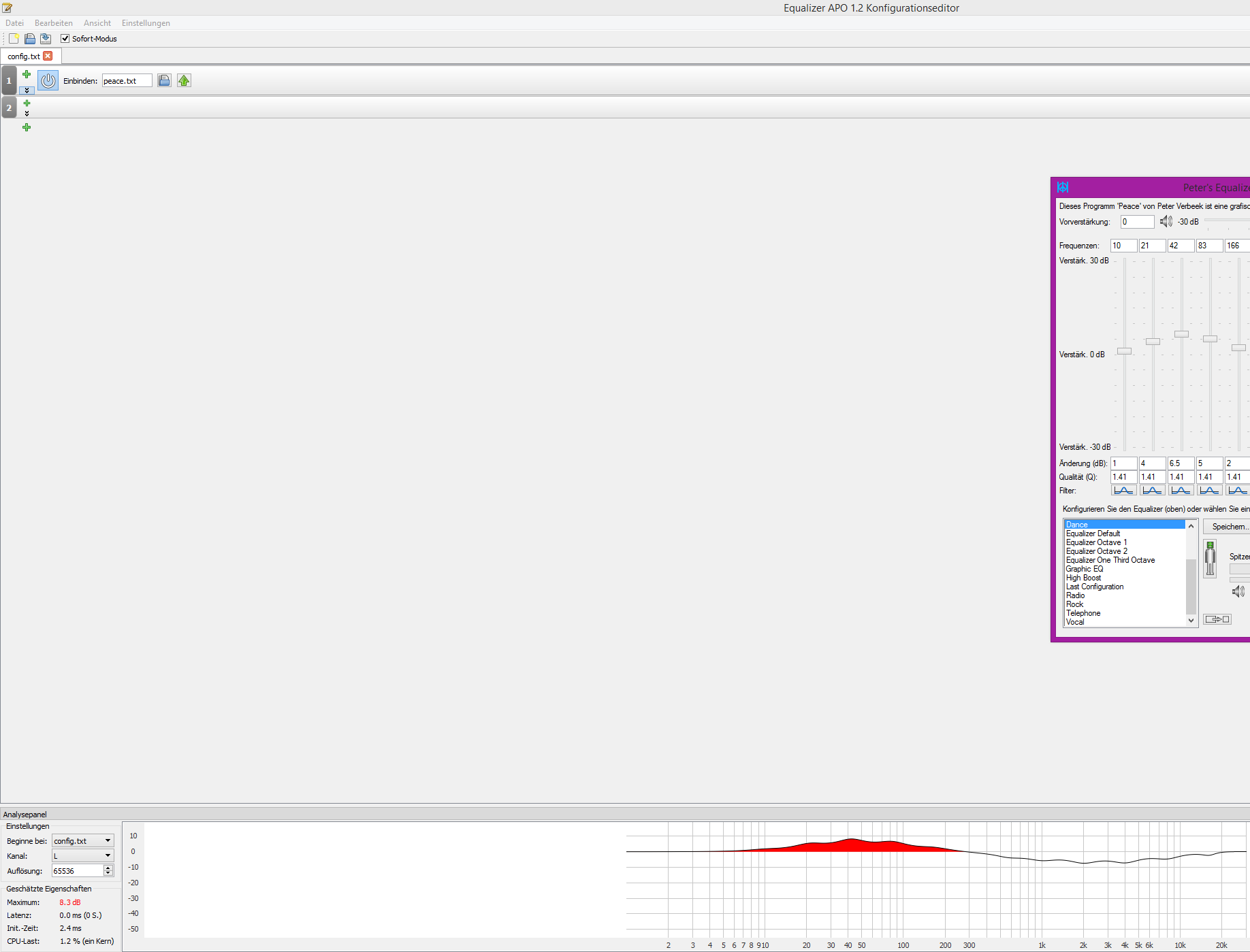Screen dimensions: 1250x952
Task: Change filter type for the 10 Hz band
Action: [1123, 491]
